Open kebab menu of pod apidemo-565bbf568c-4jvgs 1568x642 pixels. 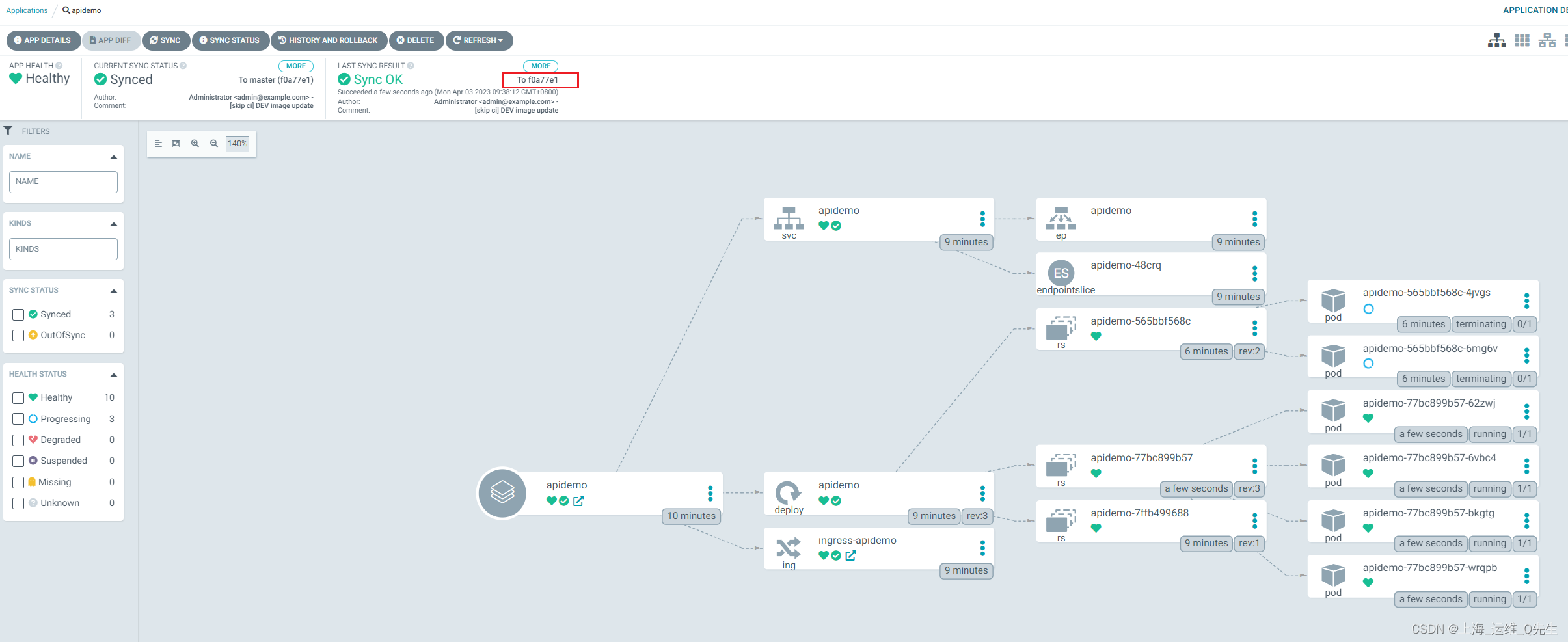pyautogui.click(x=1526, y=301)
